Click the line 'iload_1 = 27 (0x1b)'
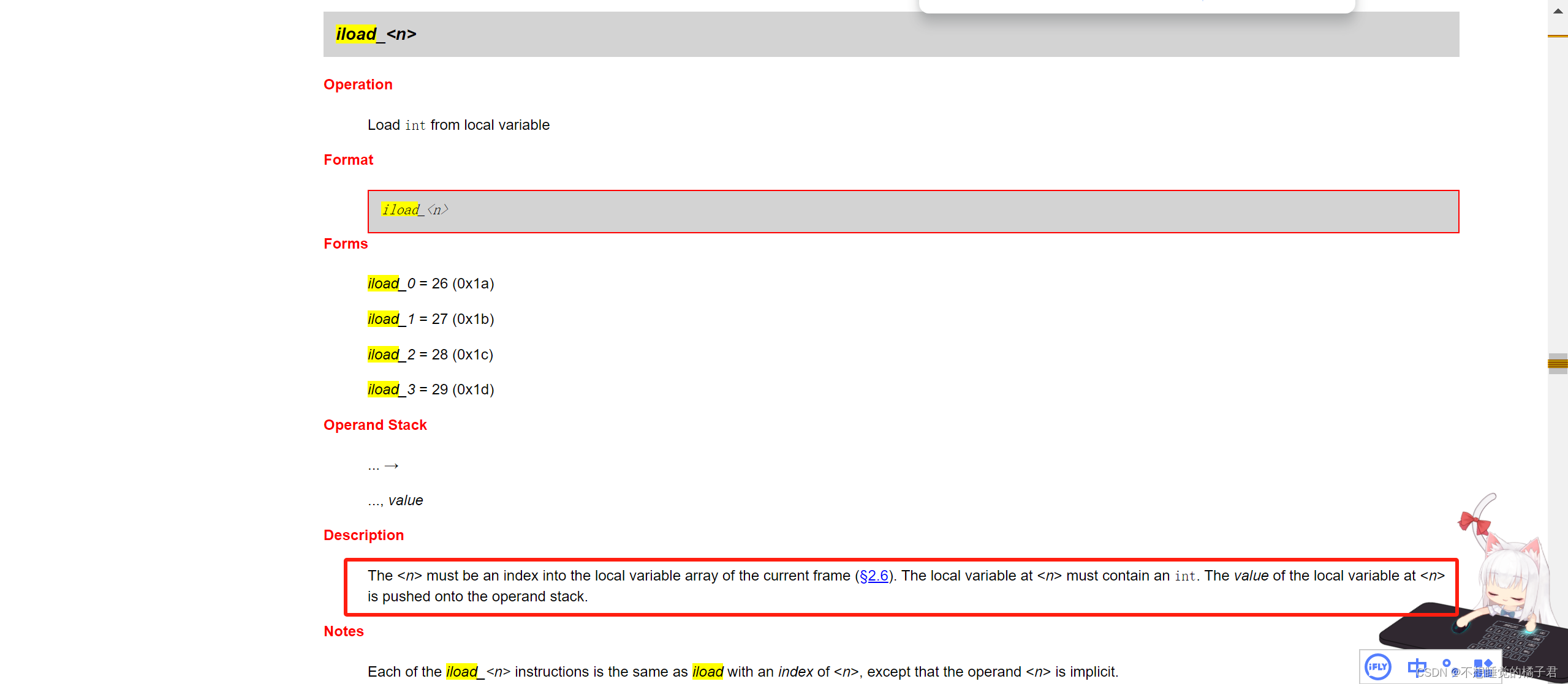 tap(431, 319)
